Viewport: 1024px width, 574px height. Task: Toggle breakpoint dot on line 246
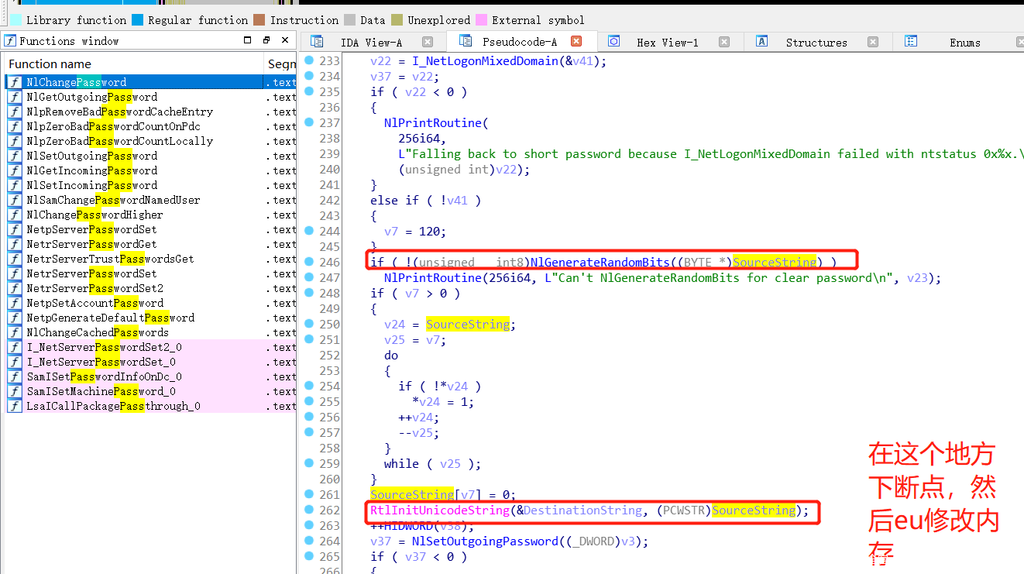coord(308,262)
